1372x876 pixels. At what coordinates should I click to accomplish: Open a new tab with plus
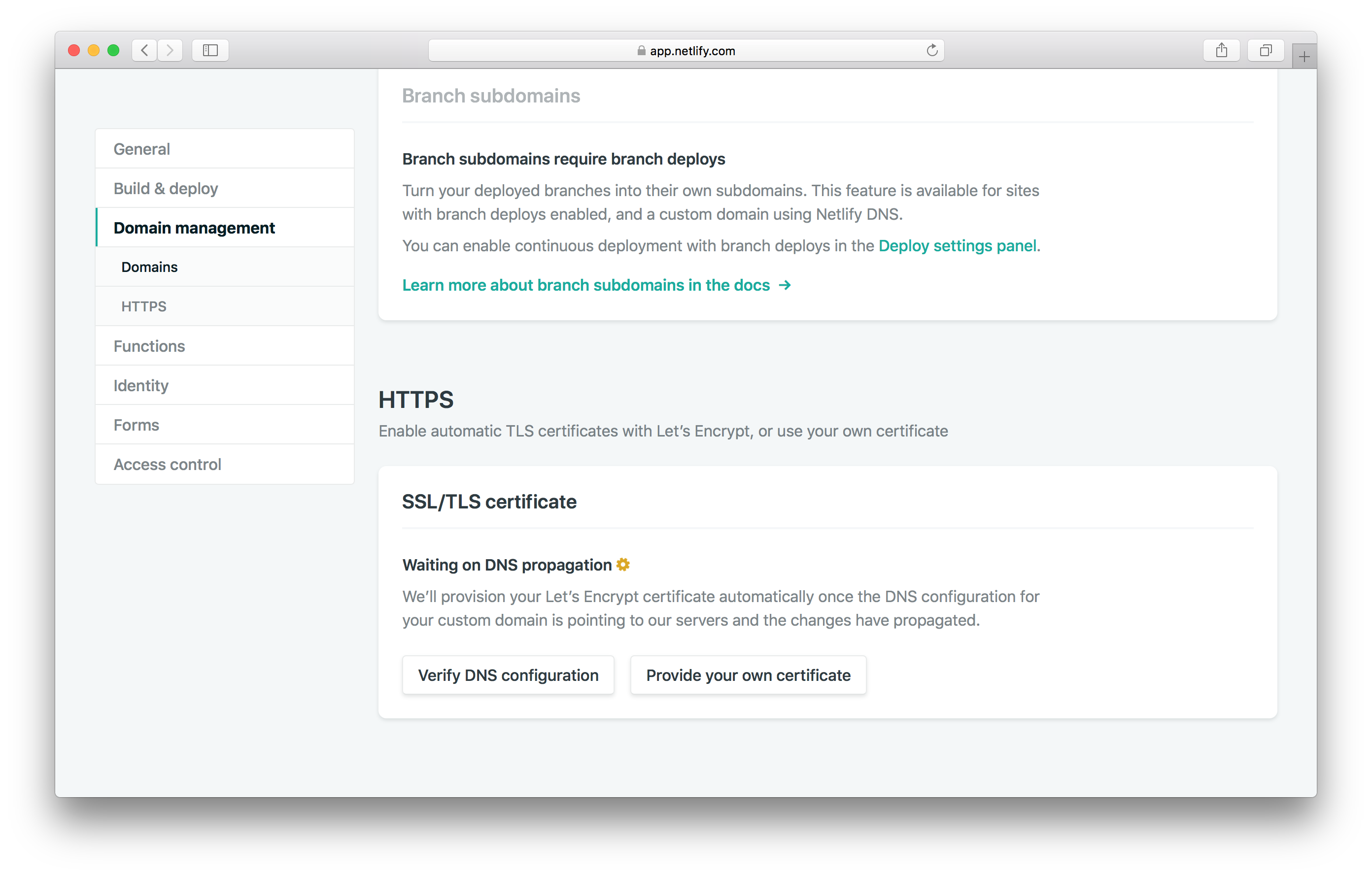click(x=1303, y=56)
